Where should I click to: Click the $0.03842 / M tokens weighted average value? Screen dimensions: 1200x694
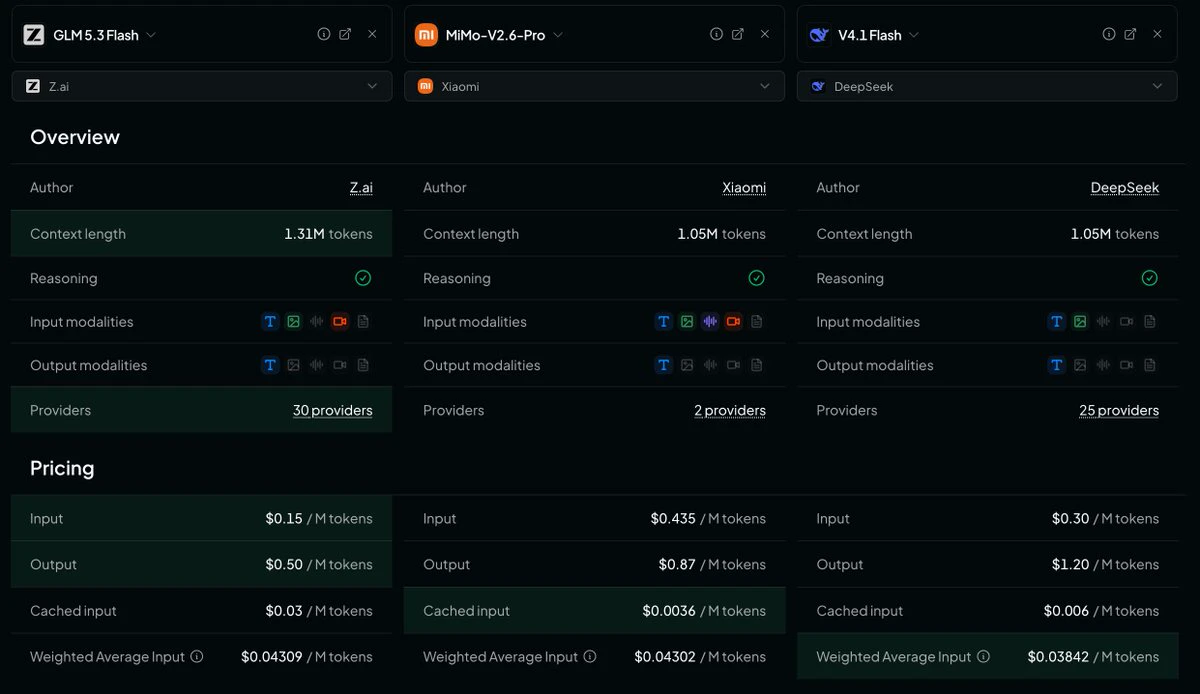[1093, 657]
